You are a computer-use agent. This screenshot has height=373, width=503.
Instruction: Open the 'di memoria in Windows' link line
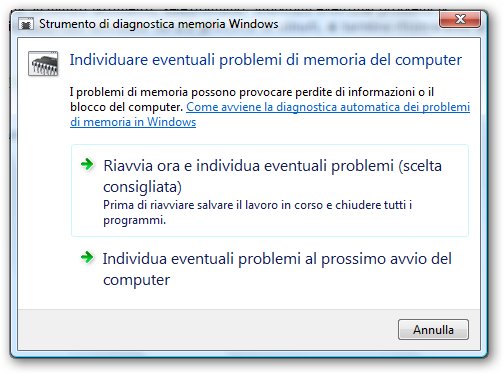pos(133,122)
